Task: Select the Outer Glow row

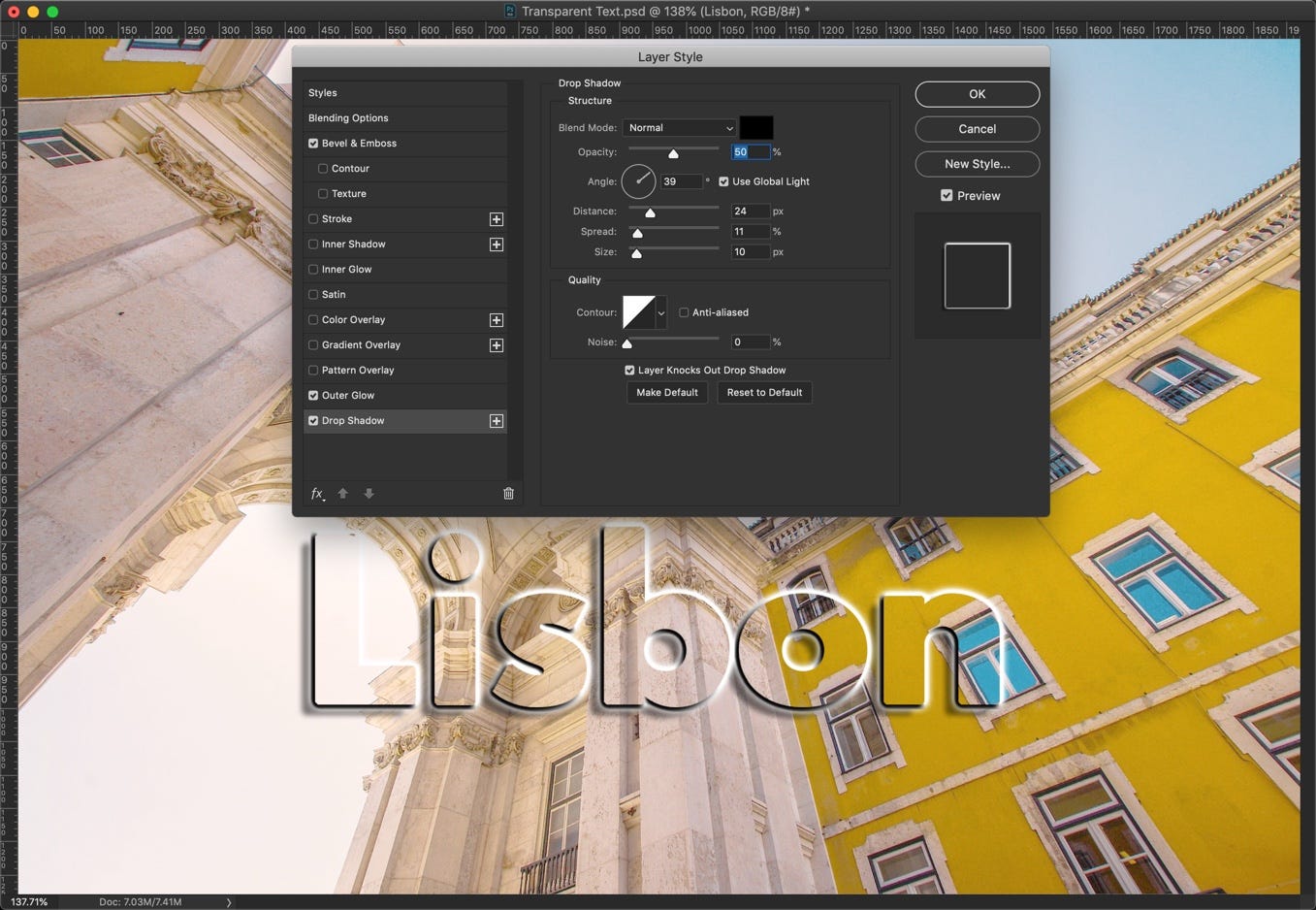Action: [x=405, y=396]
